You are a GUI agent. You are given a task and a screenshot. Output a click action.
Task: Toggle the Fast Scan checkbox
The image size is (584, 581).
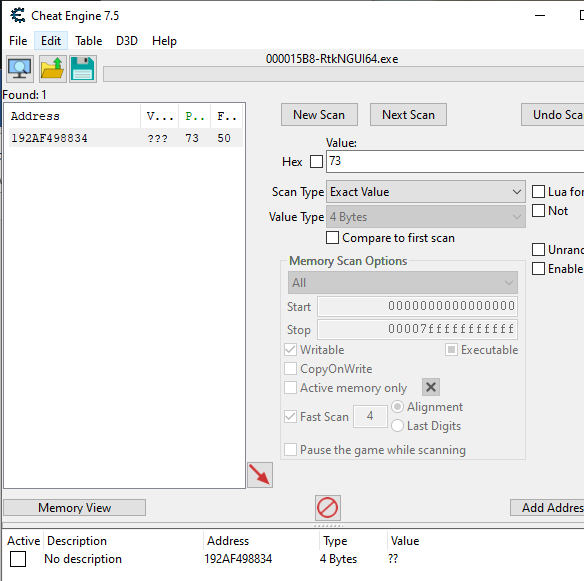(x=291, y=416)
